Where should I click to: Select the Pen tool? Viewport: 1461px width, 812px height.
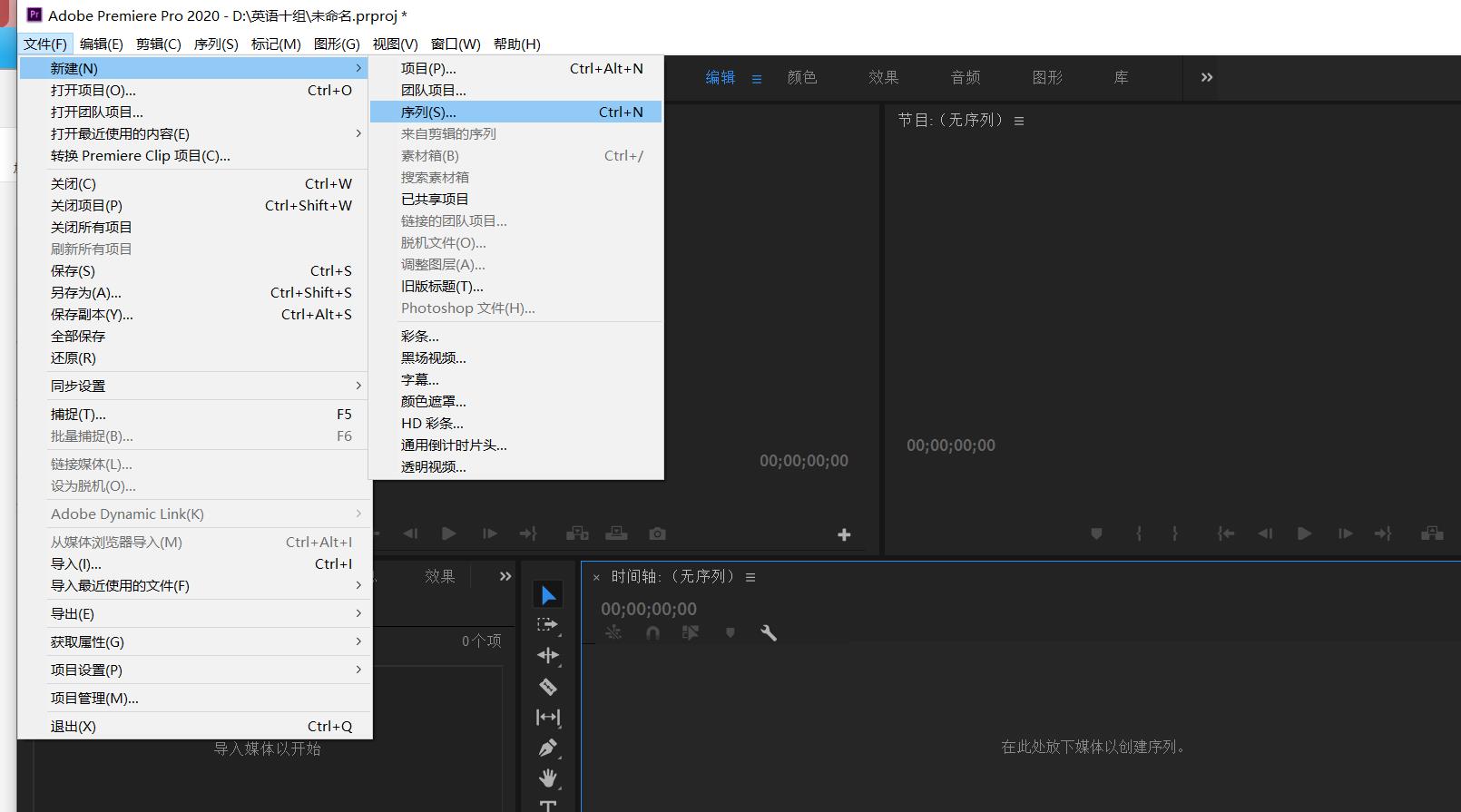[x=548, y=748]
